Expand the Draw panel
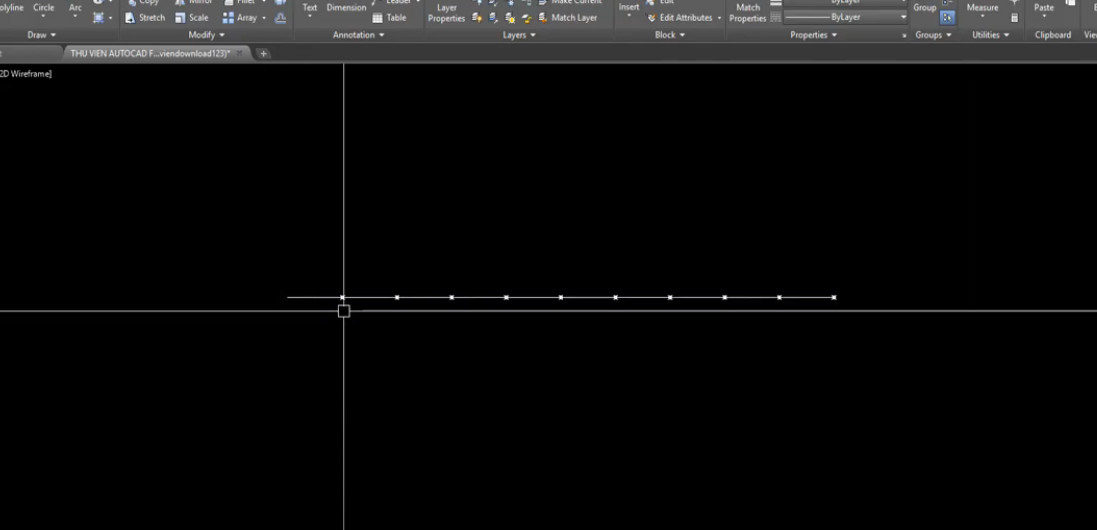 tap(41, 35)
